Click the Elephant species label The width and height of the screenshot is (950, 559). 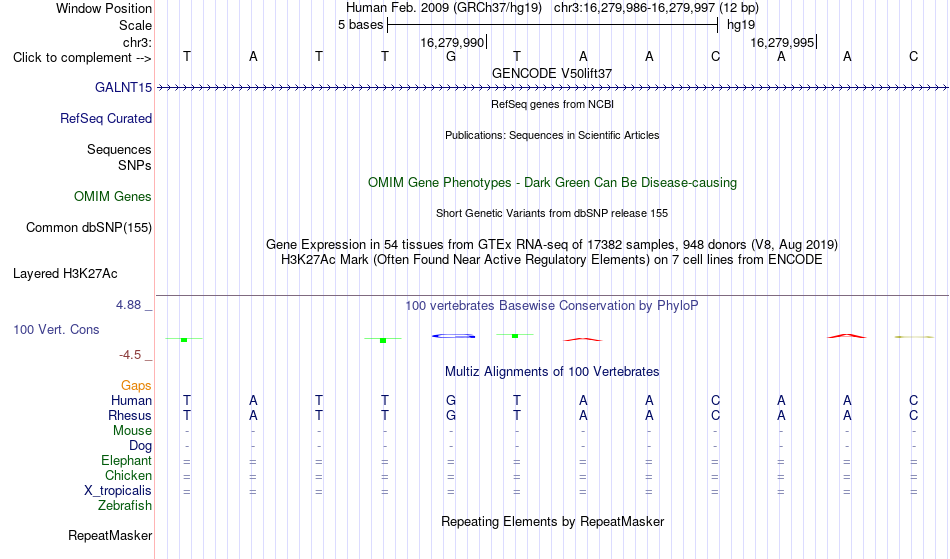pos(126,461)
